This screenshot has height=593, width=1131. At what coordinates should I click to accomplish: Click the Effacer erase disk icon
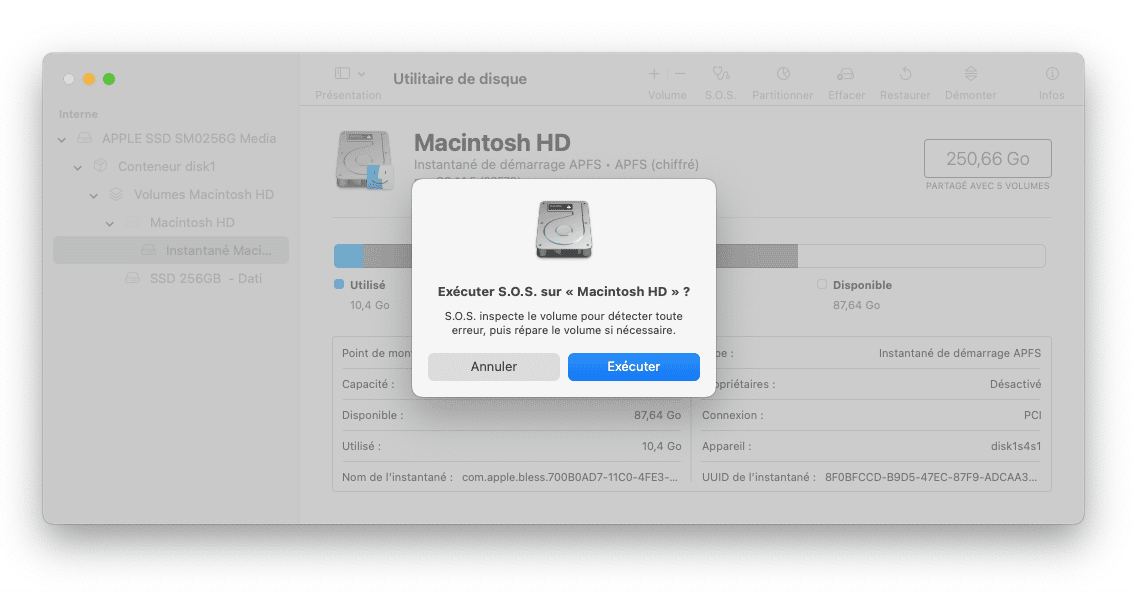(845, 74)
